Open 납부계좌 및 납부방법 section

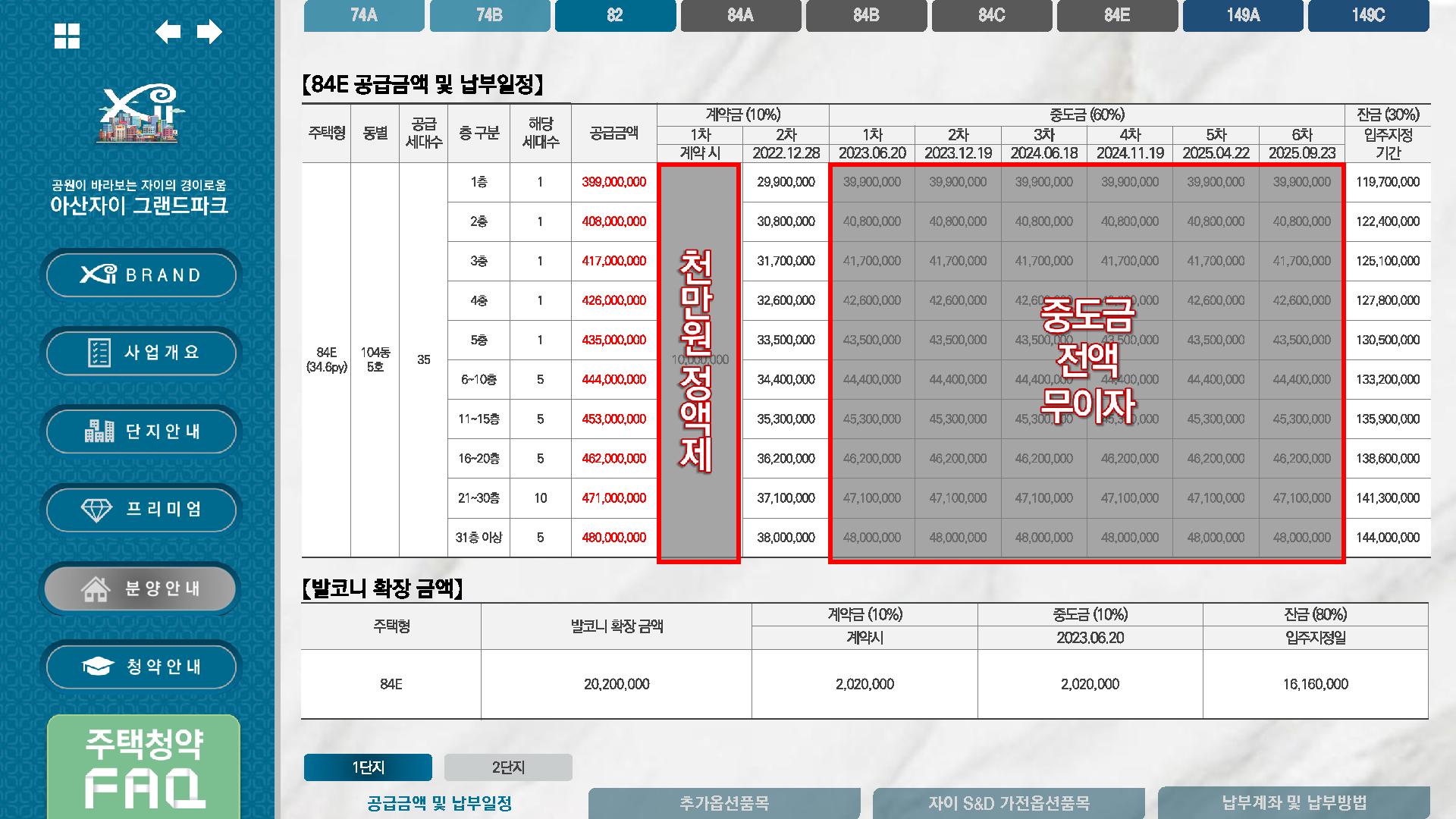point(1294,803)
